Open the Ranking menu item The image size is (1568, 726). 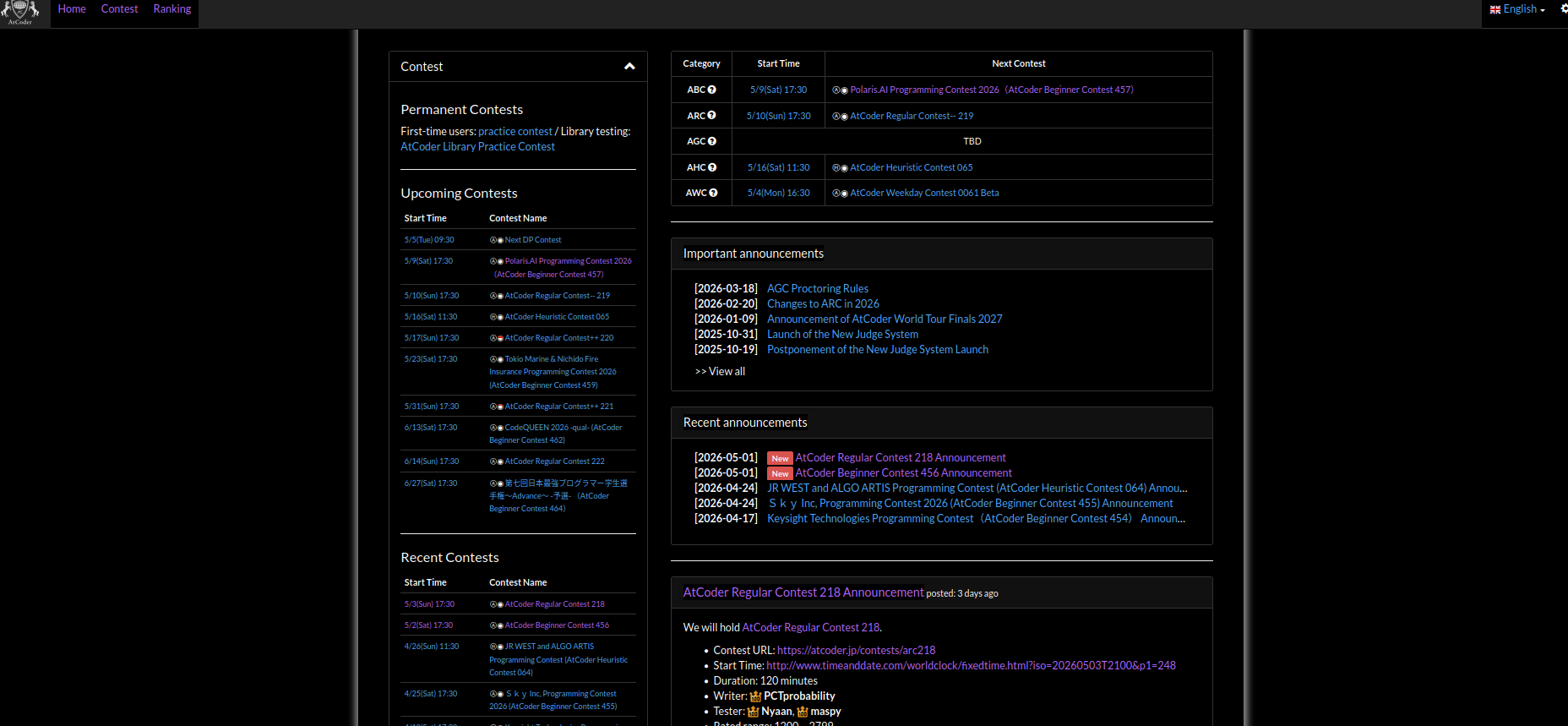[x=172, y=9]
